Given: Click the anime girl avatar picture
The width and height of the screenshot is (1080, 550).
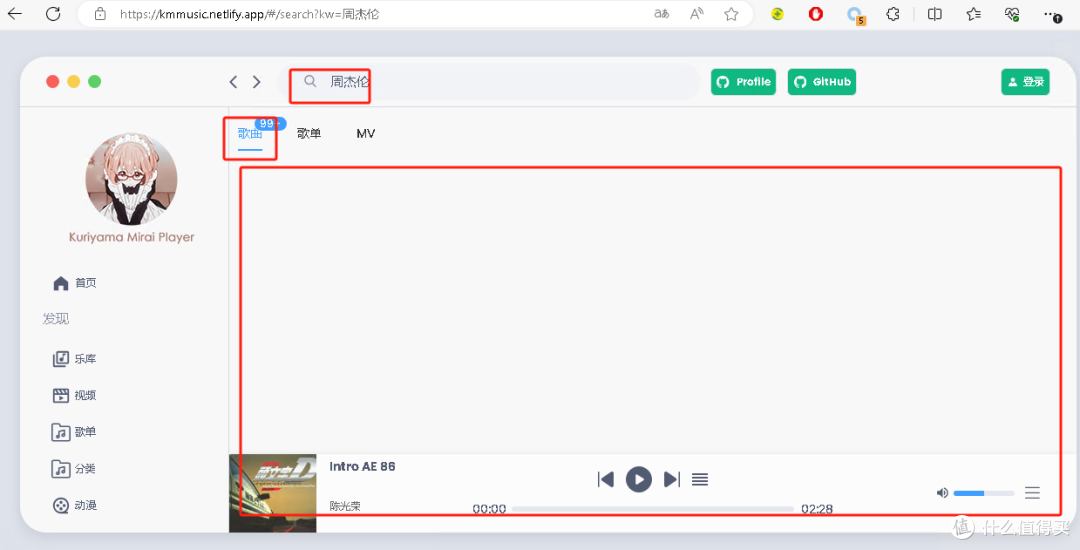Looking at the screenshot, I should click(x=132, y=179).
